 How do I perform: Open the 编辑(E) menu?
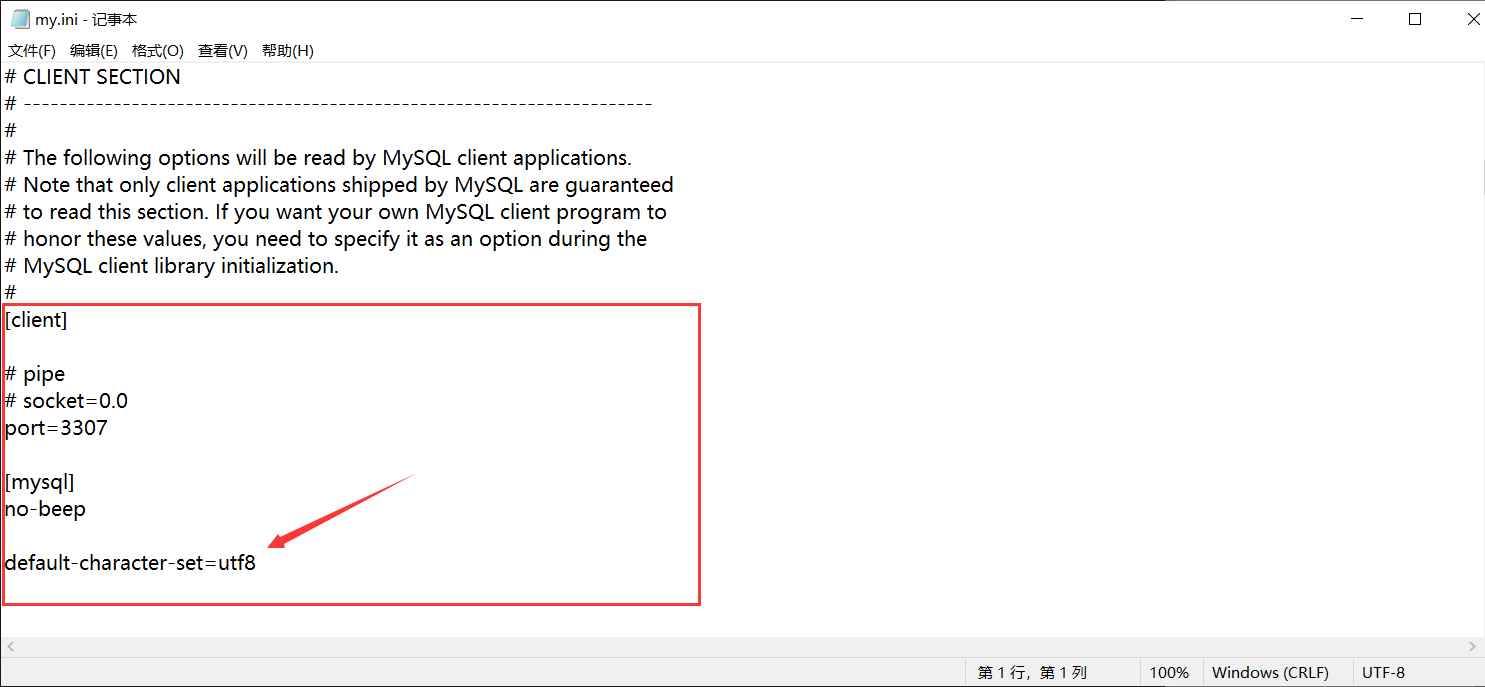94,51
